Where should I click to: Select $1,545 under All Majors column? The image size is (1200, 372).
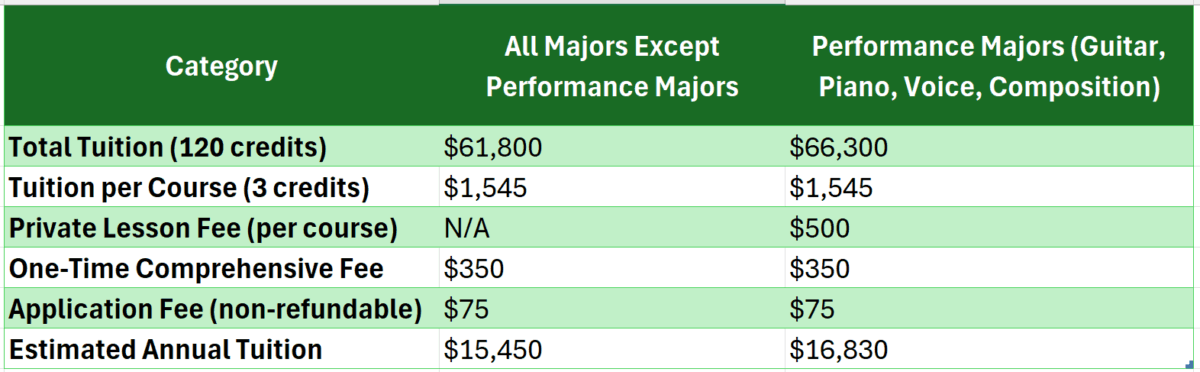coord(612,188)
